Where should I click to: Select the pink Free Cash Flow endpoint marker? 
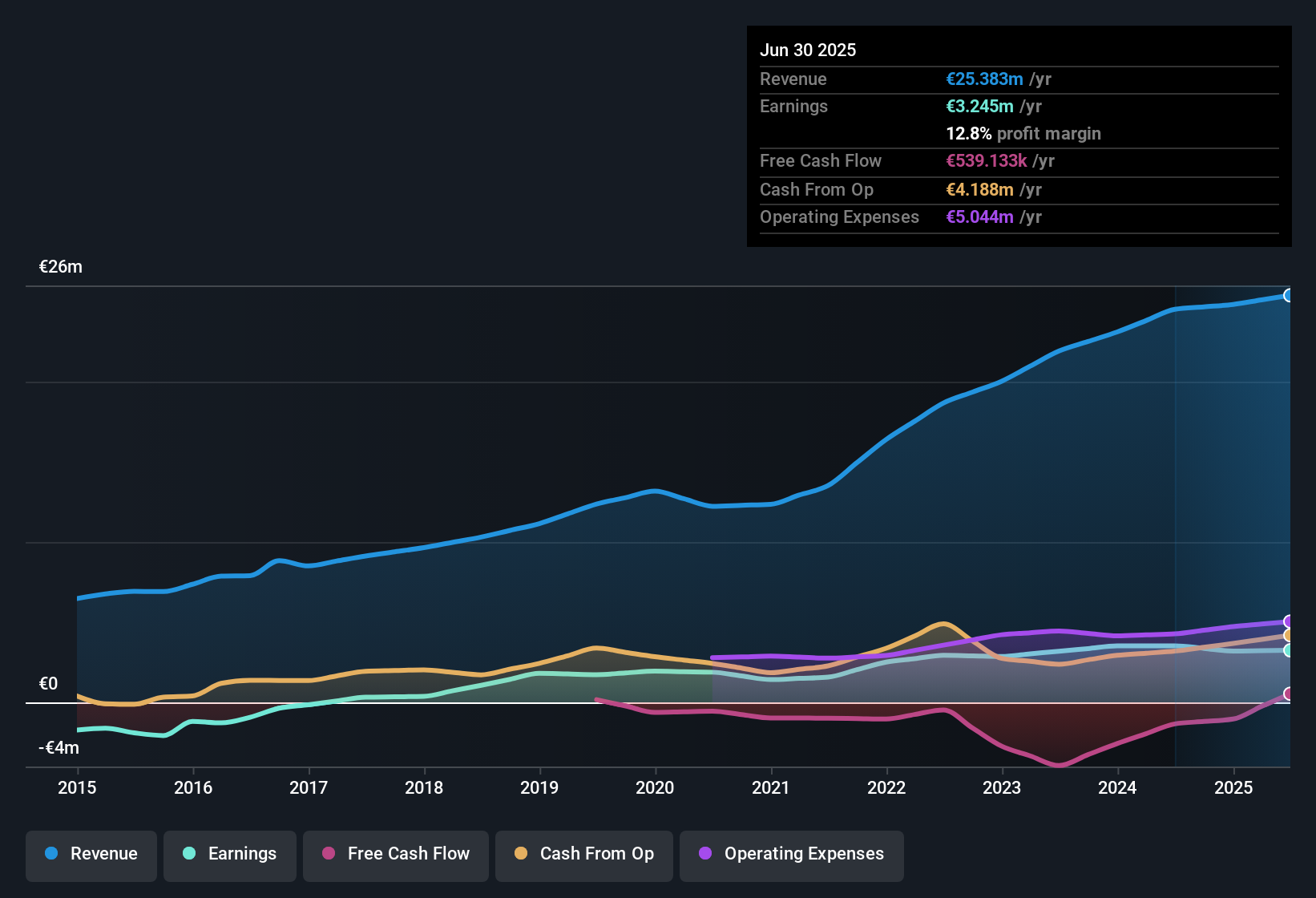[x=1288, y=694]
